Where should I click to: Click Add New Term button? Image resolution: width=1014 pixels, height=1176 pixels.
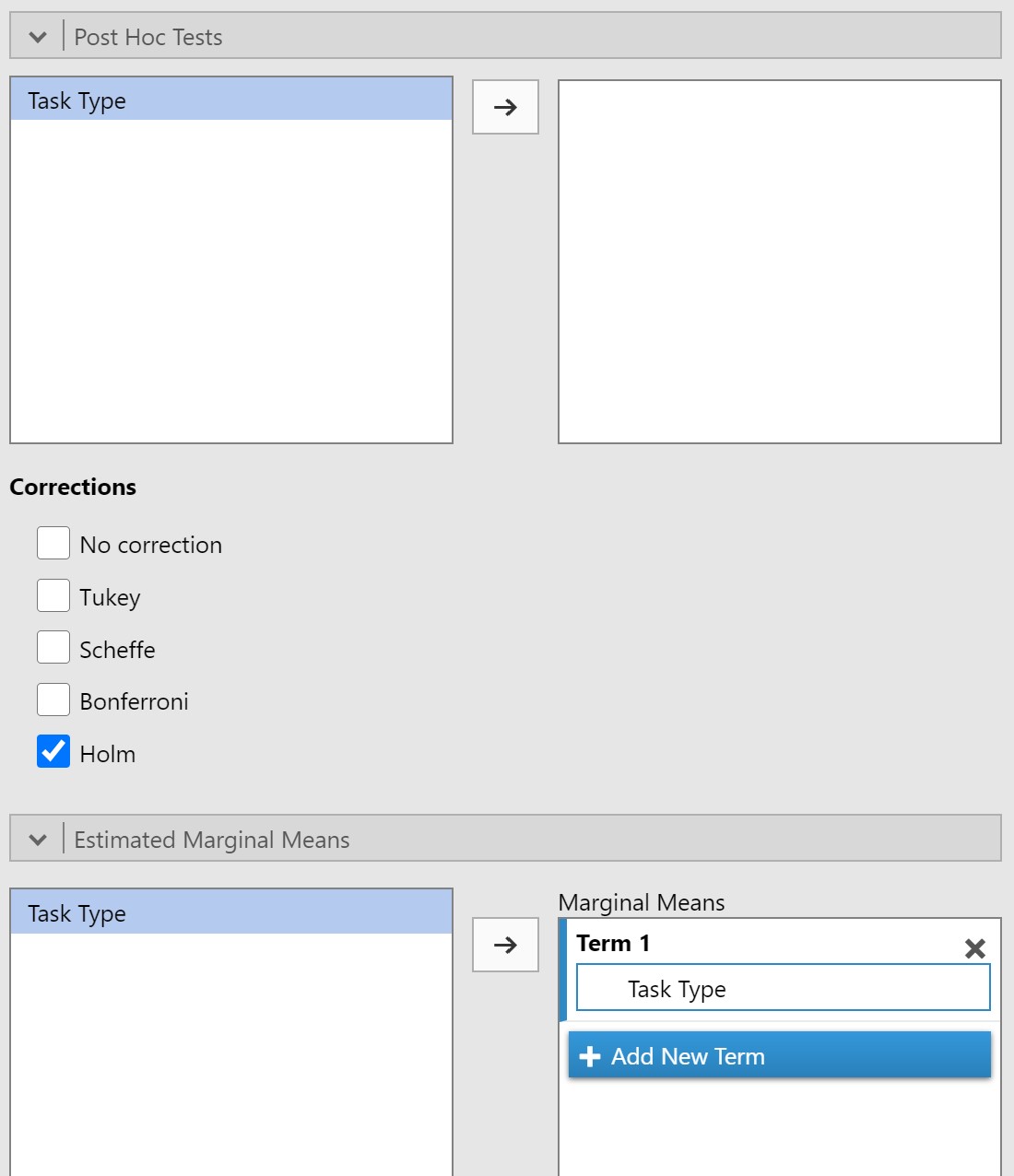pyautogui.click(x=780, y=1055)
